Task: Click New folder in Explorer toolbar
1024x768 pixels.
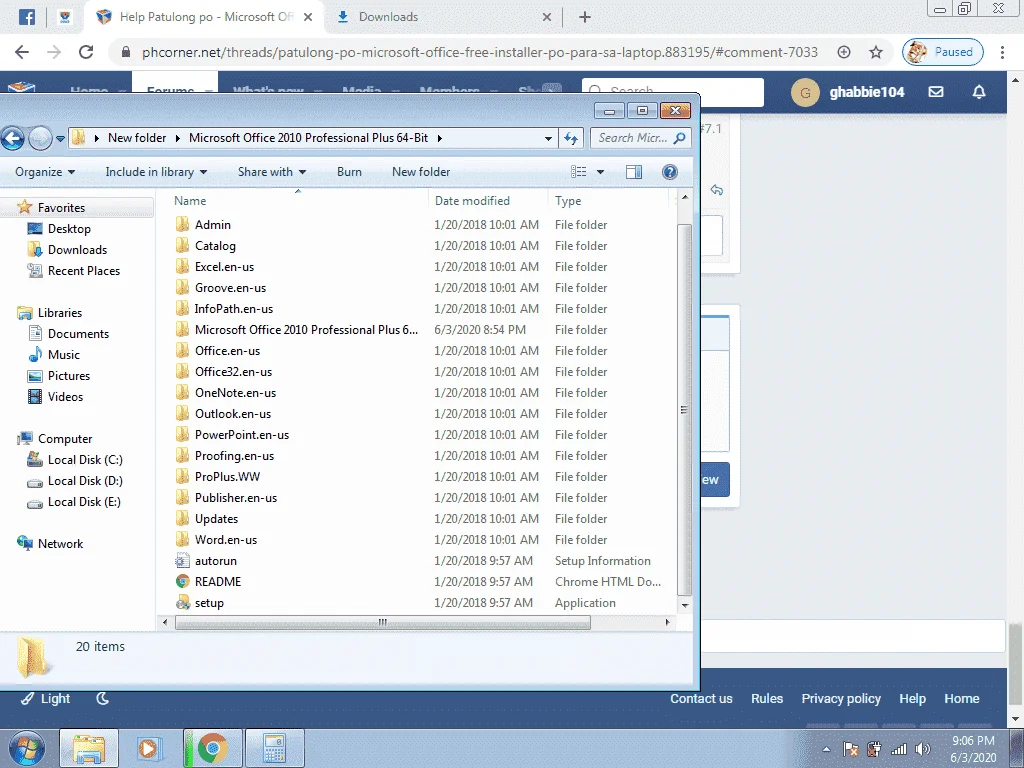Action: 421,172
